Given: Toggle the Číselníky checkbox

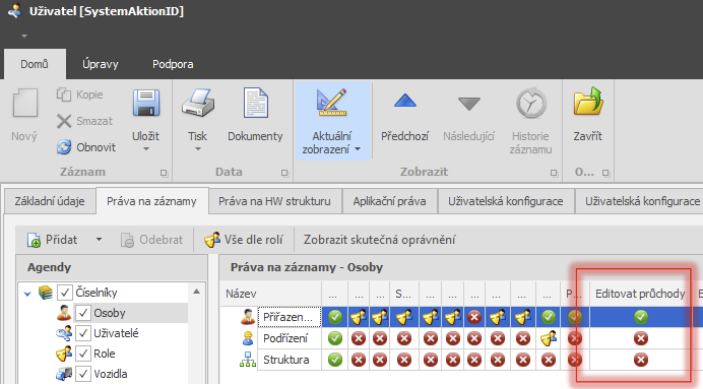Looking at the screenshot, I should (x=65, y=293).
